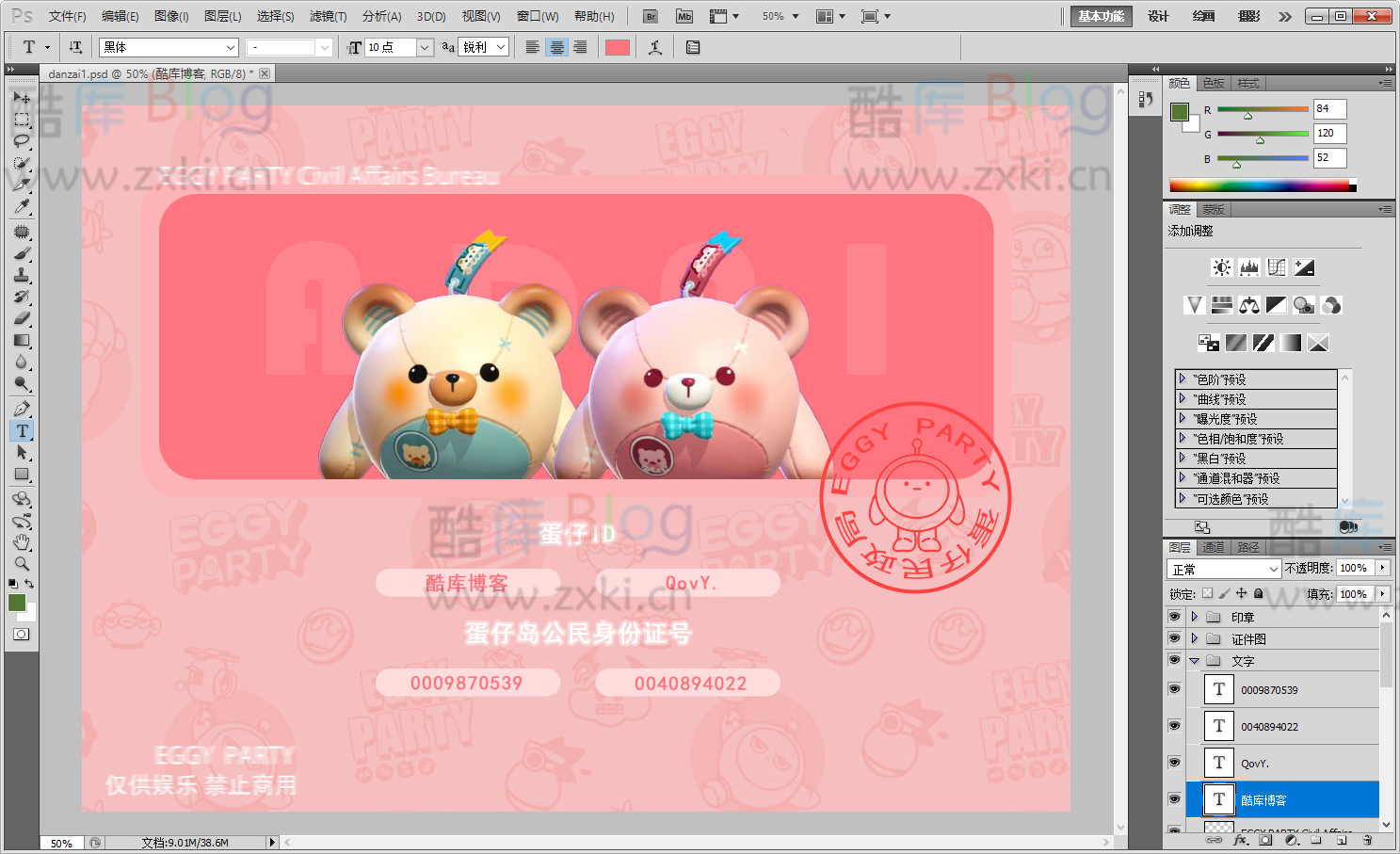Select the Horizontal Type tool in toolbox

pyautogui.click(x=22, y=431)
